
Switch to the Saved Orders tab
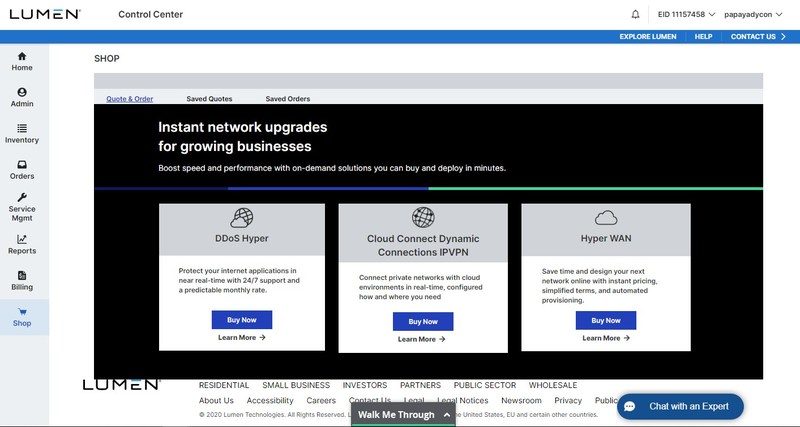[x=288, y=99]
